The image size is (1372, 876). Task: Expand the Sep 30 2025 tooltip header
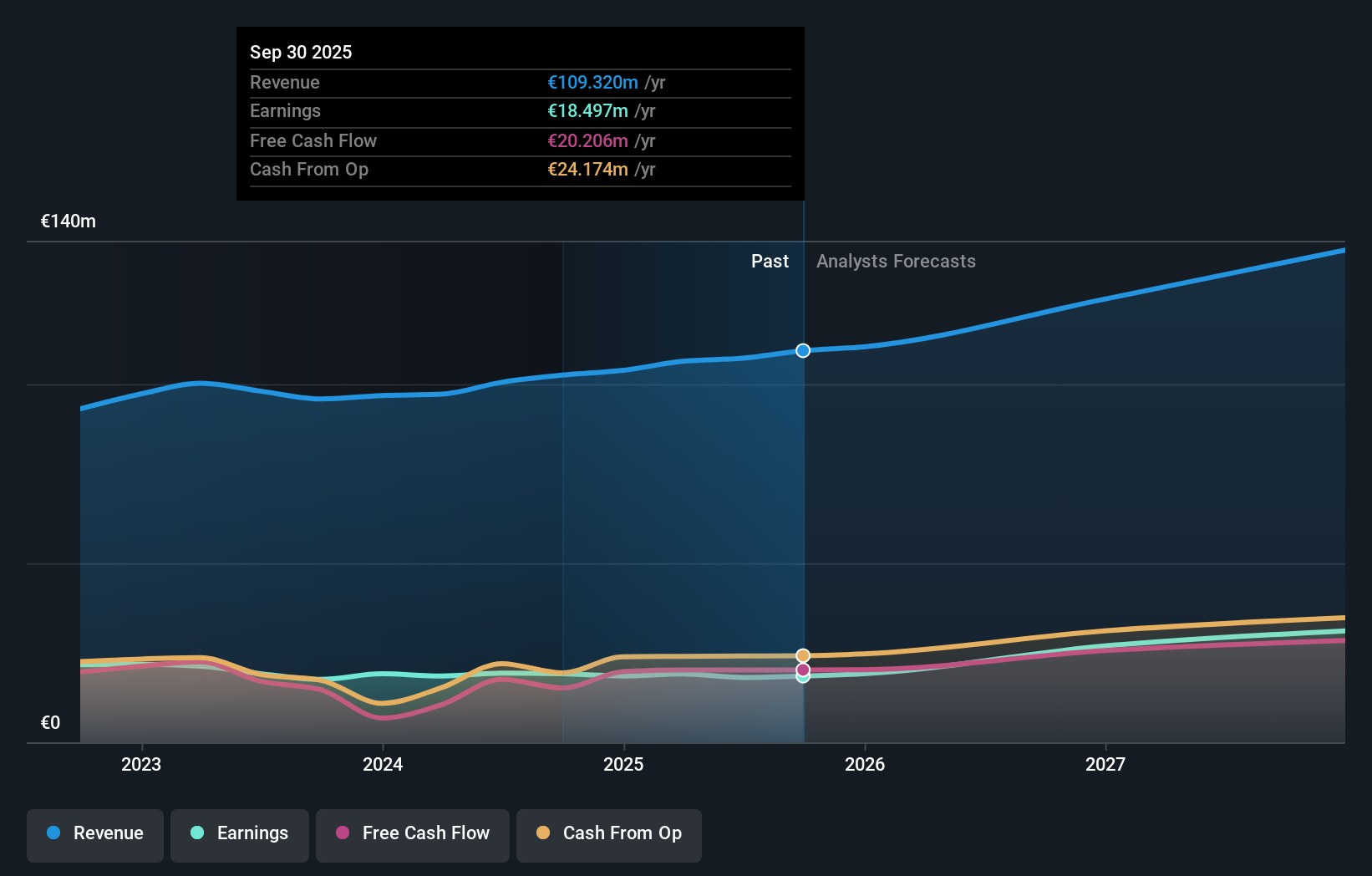tap(301, 52)
